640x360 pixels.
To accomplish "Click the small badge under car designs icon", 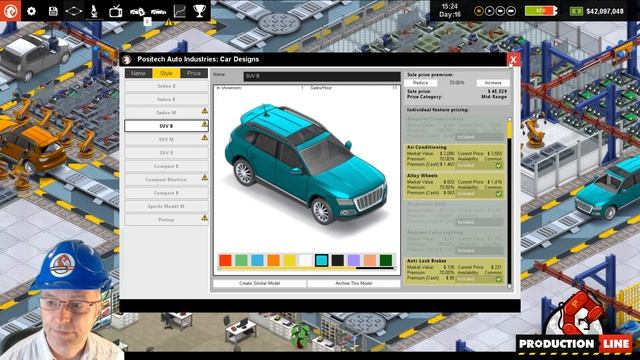I will point(147,22).
